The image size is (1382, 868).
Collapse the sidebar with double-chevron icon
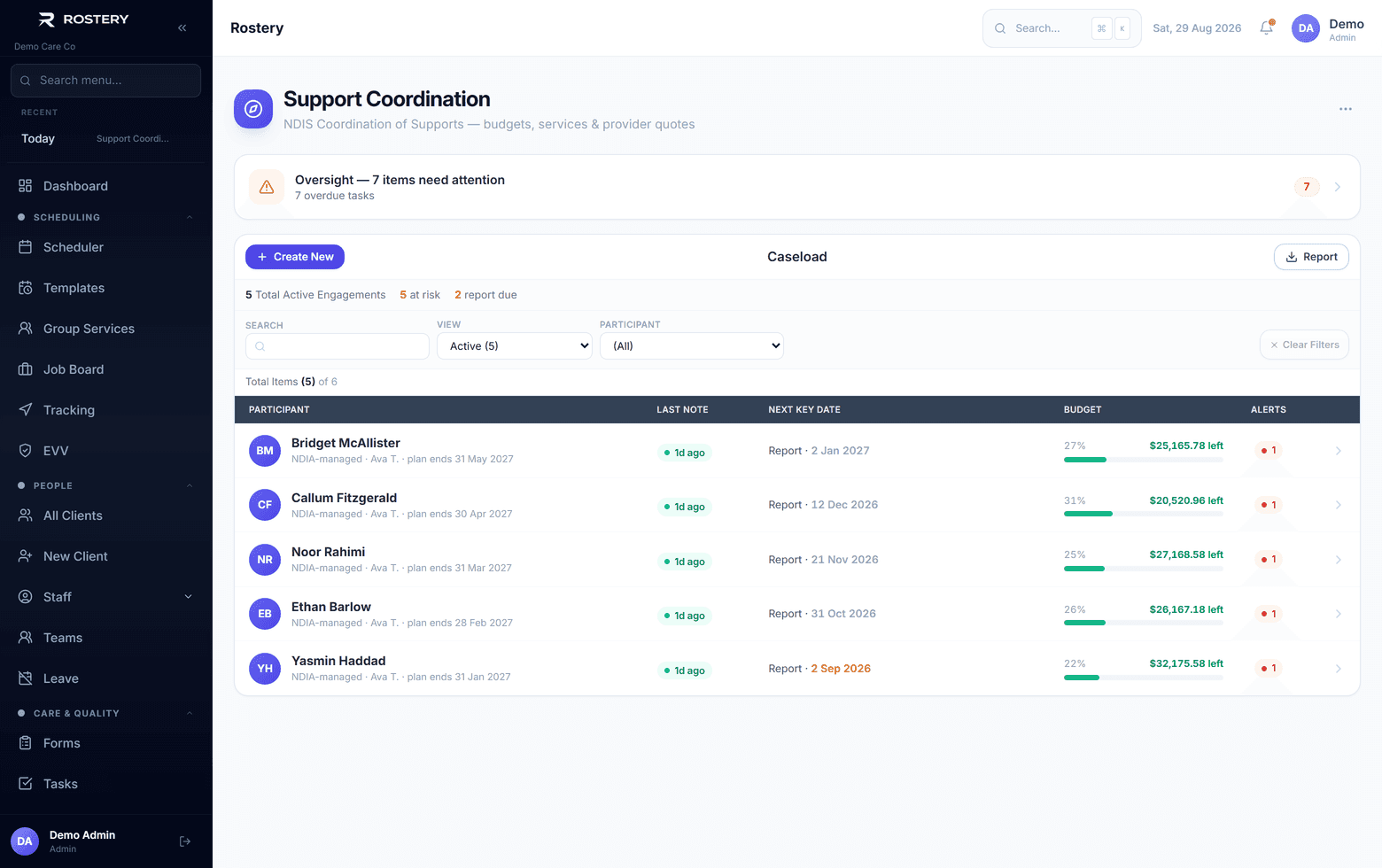(x=182, y=27)
